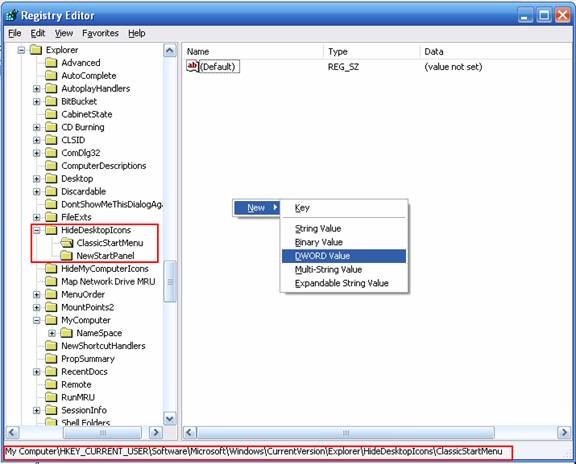Click the open ClassicStartMenu folder icon
The image size is (576, 464).
click(67, 242)
